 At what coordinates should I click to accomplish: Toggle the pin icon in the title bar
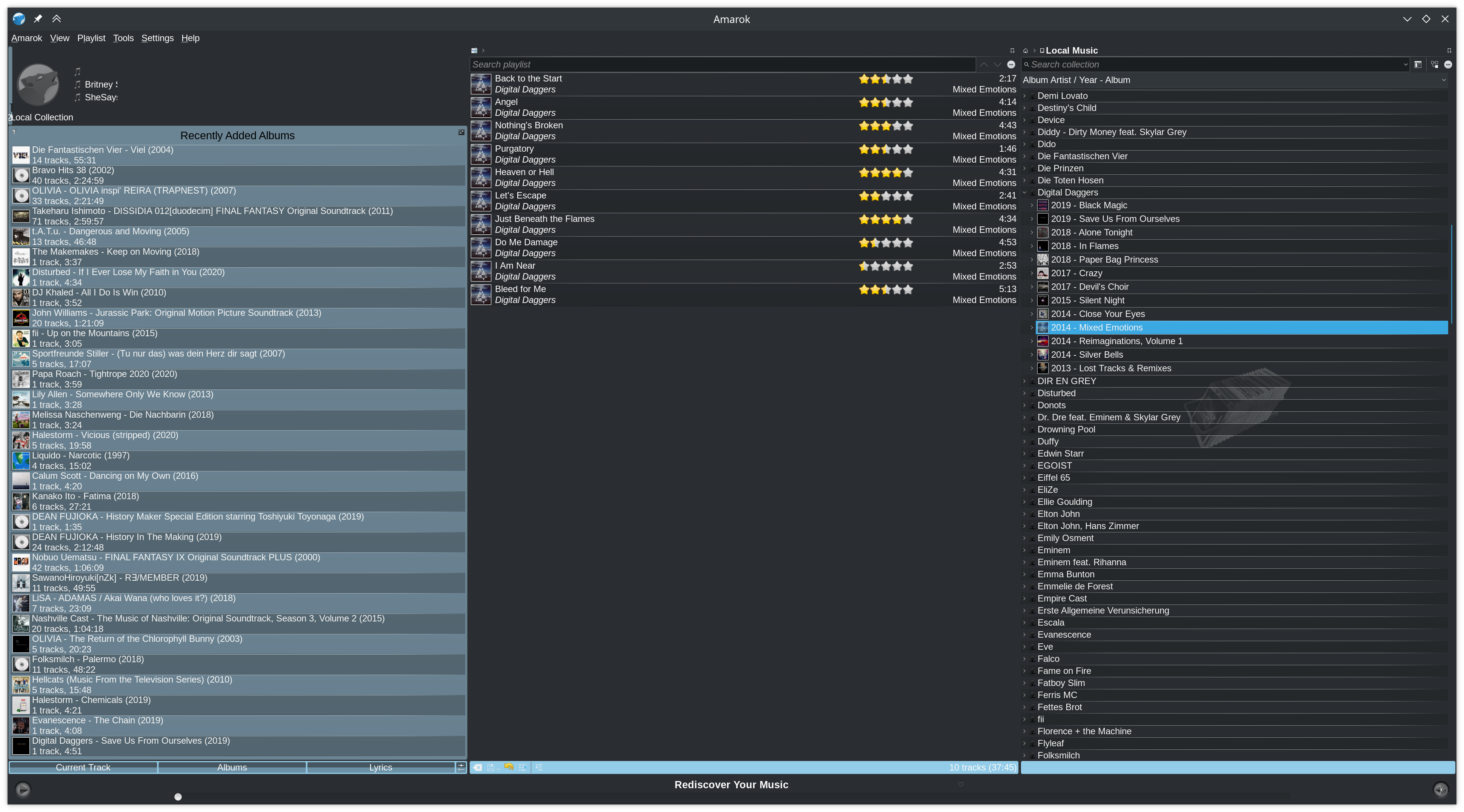[37, 19]
